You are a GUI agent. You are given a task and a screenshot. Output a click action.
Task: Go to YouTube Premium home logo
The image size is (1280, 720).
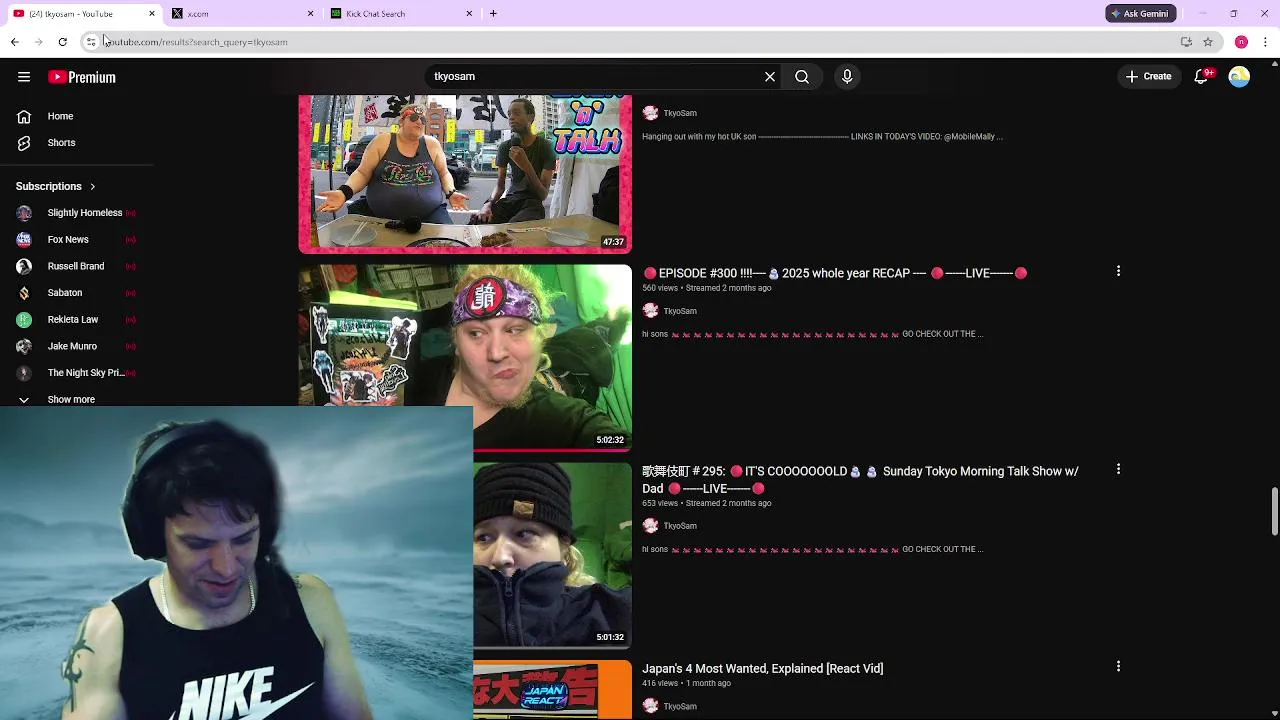pos(82,77)
